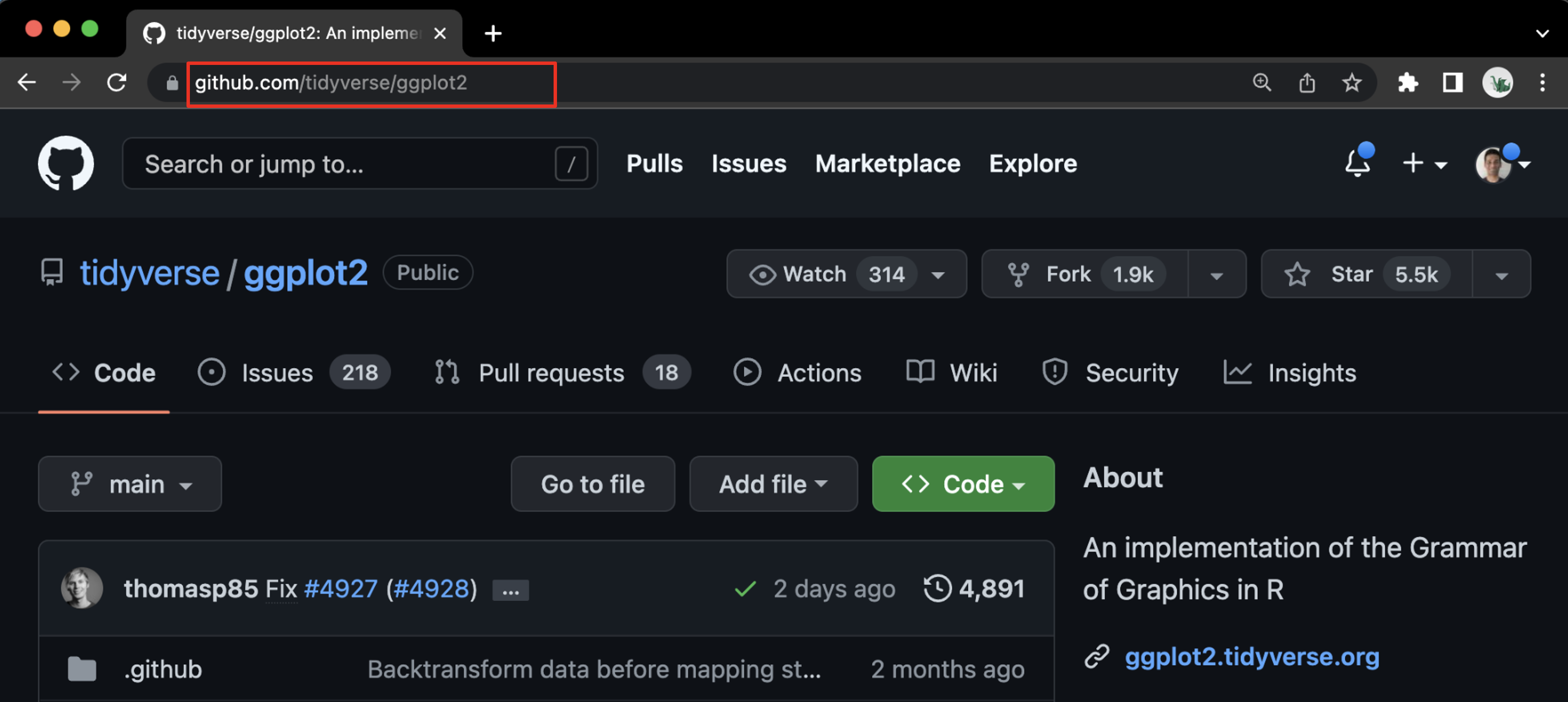Open the Star lists dropdown arrow
Viewport: 1568px width, 702px height.
click(x=1501, y=274)
